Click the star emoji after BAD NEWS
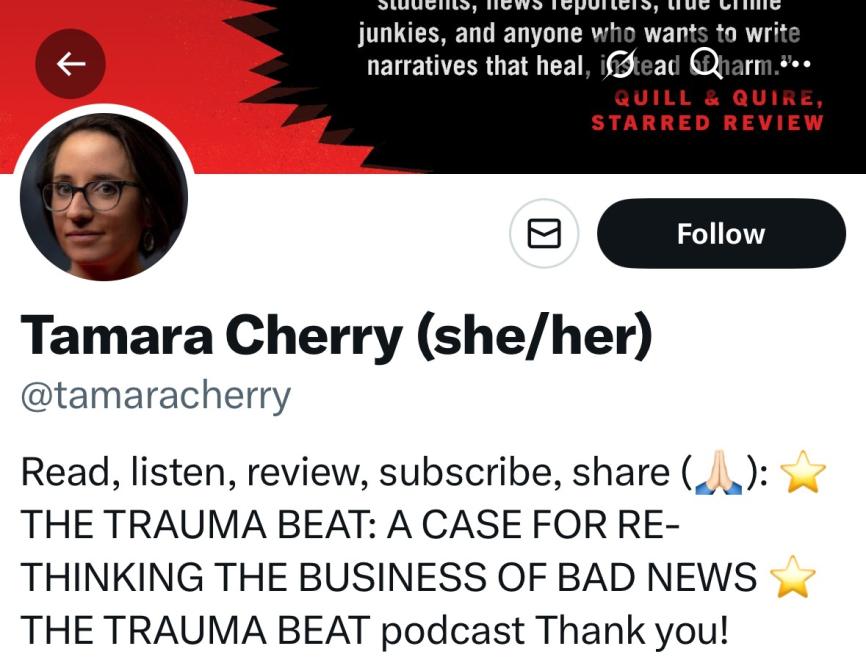 (x=792, y=576)
